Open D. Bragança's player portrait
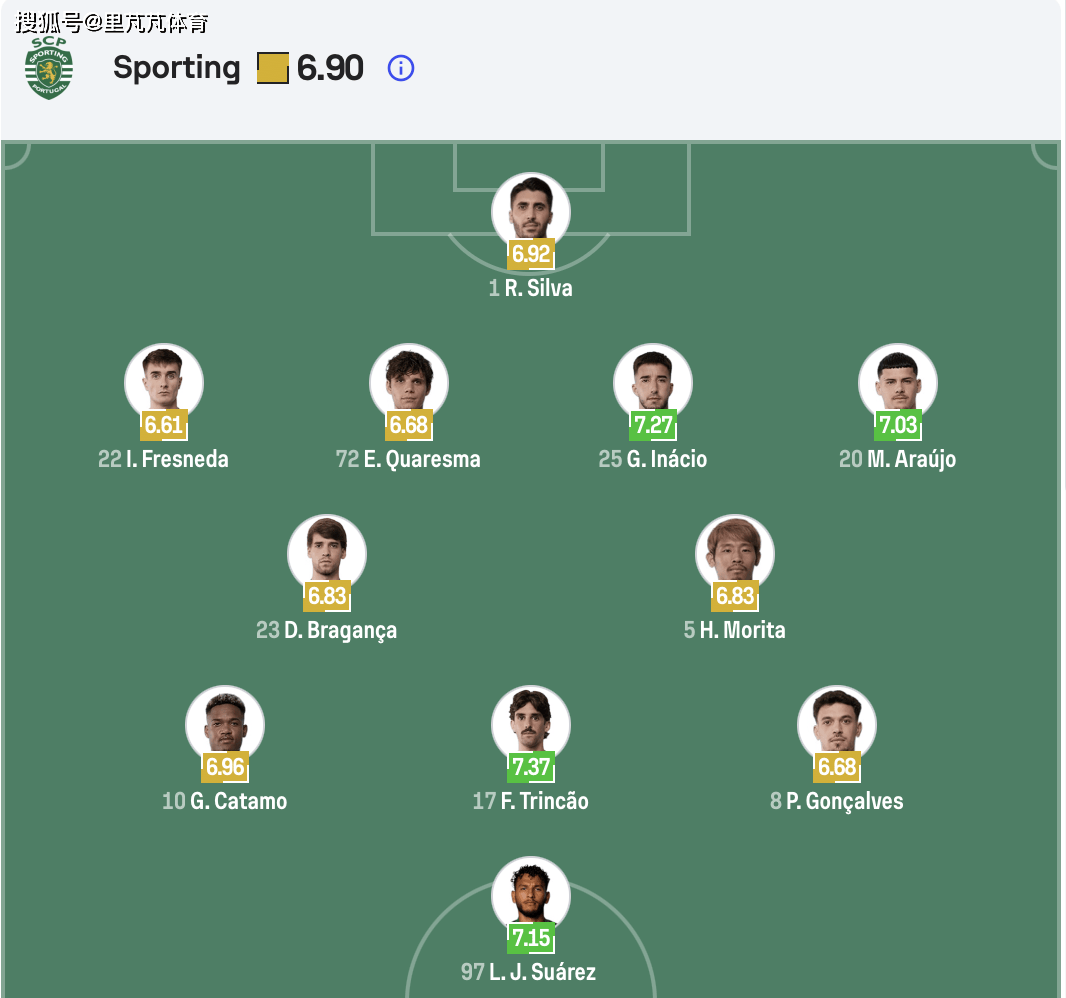Image resolution: width=1066 pixels, height=998 pixels. coord(327,553)
